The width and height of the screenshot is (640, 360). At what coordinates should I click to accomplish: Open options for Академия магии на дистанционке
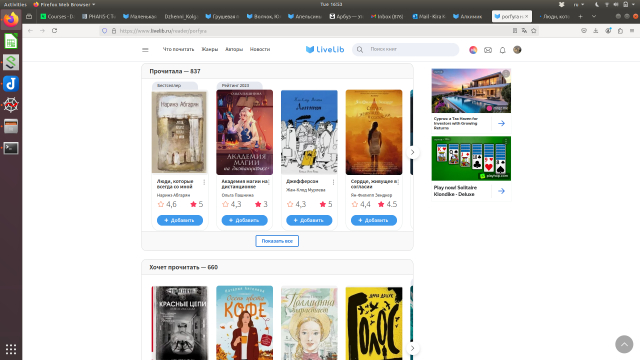(x=269, y=182)
